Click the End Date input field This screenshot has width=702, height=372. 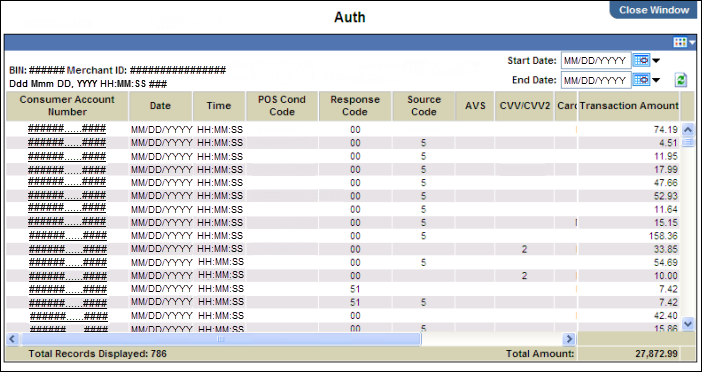point(596,81)
